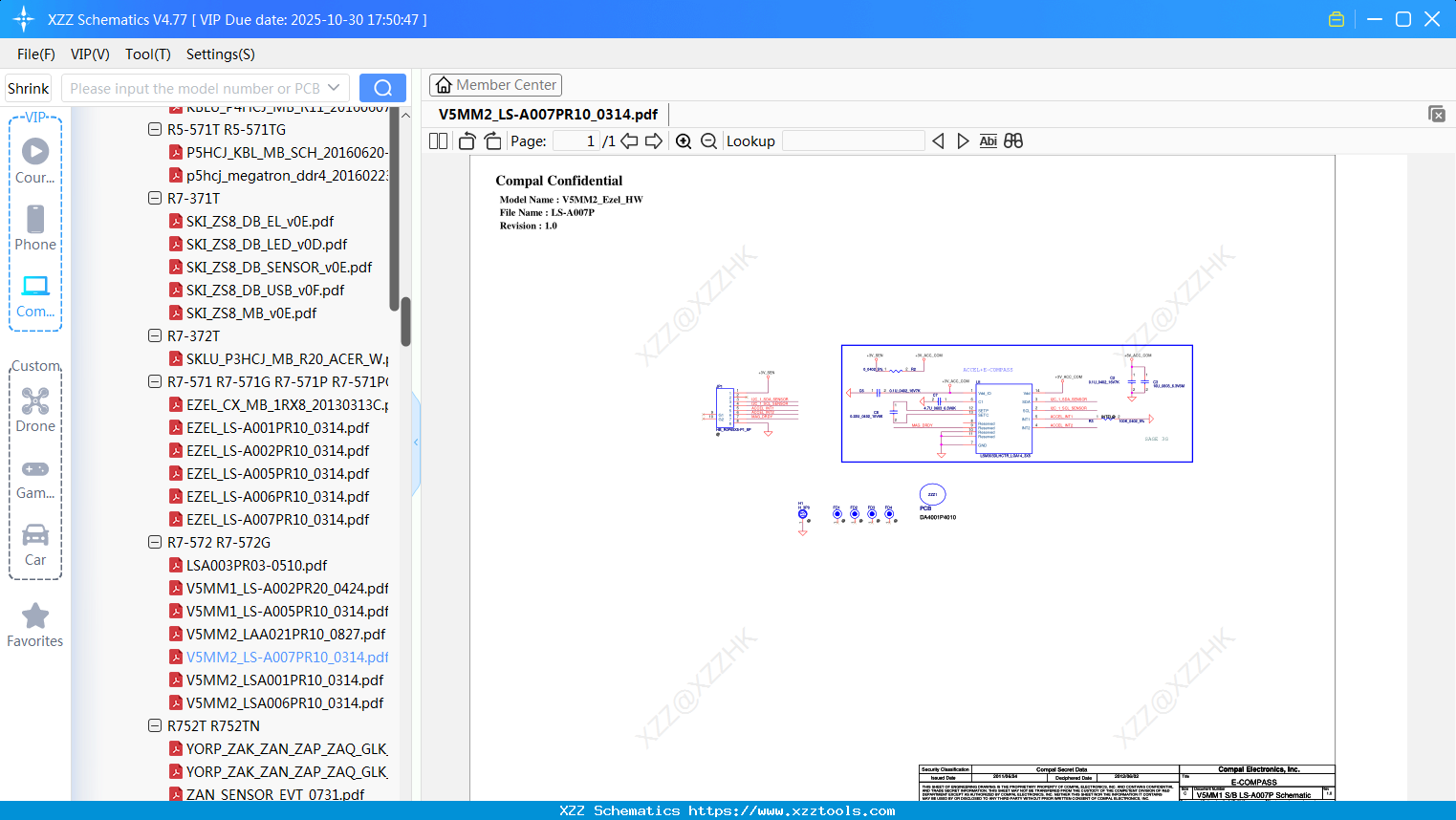Open Favorites
The height and width of the screenshot is (820, 1456).
35,626
